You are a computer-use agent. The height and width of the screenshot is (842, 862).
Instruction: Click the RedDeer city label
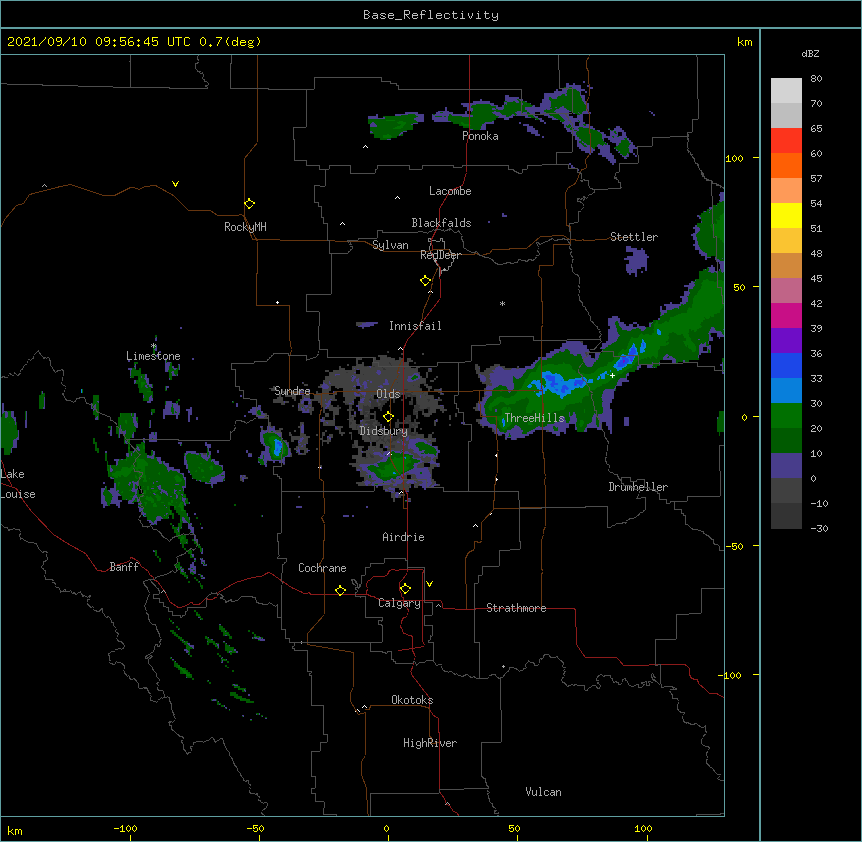point(440,255)
